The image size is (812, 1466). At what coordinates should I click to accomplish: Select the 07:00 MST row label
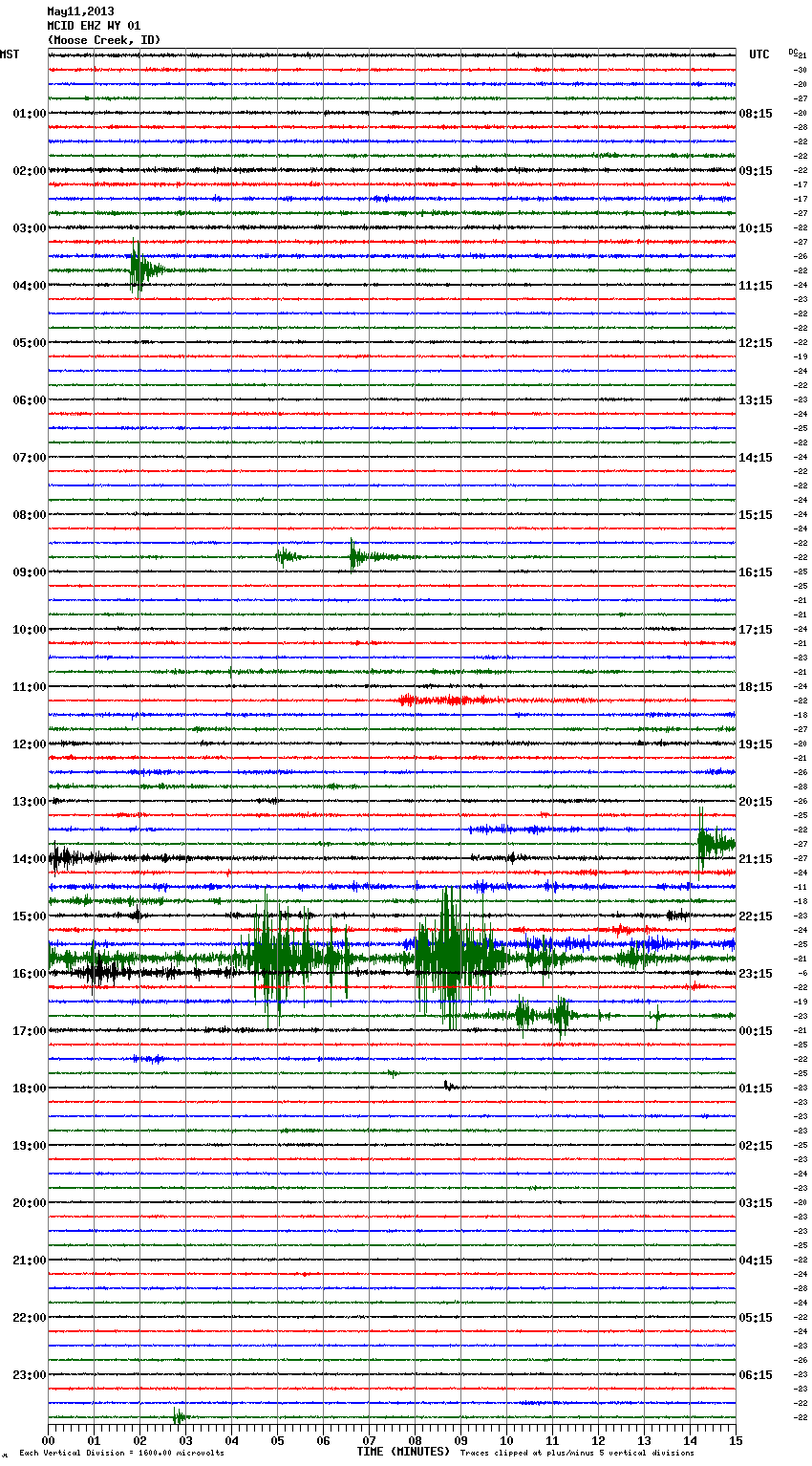click(30, 458)
